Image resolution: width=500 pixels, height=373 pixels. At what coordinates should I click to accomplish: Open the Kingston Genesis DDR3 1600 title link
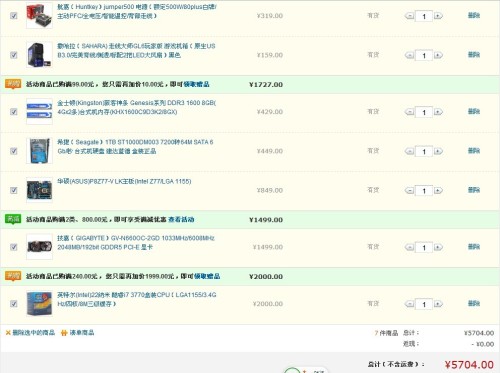[136, 107]
